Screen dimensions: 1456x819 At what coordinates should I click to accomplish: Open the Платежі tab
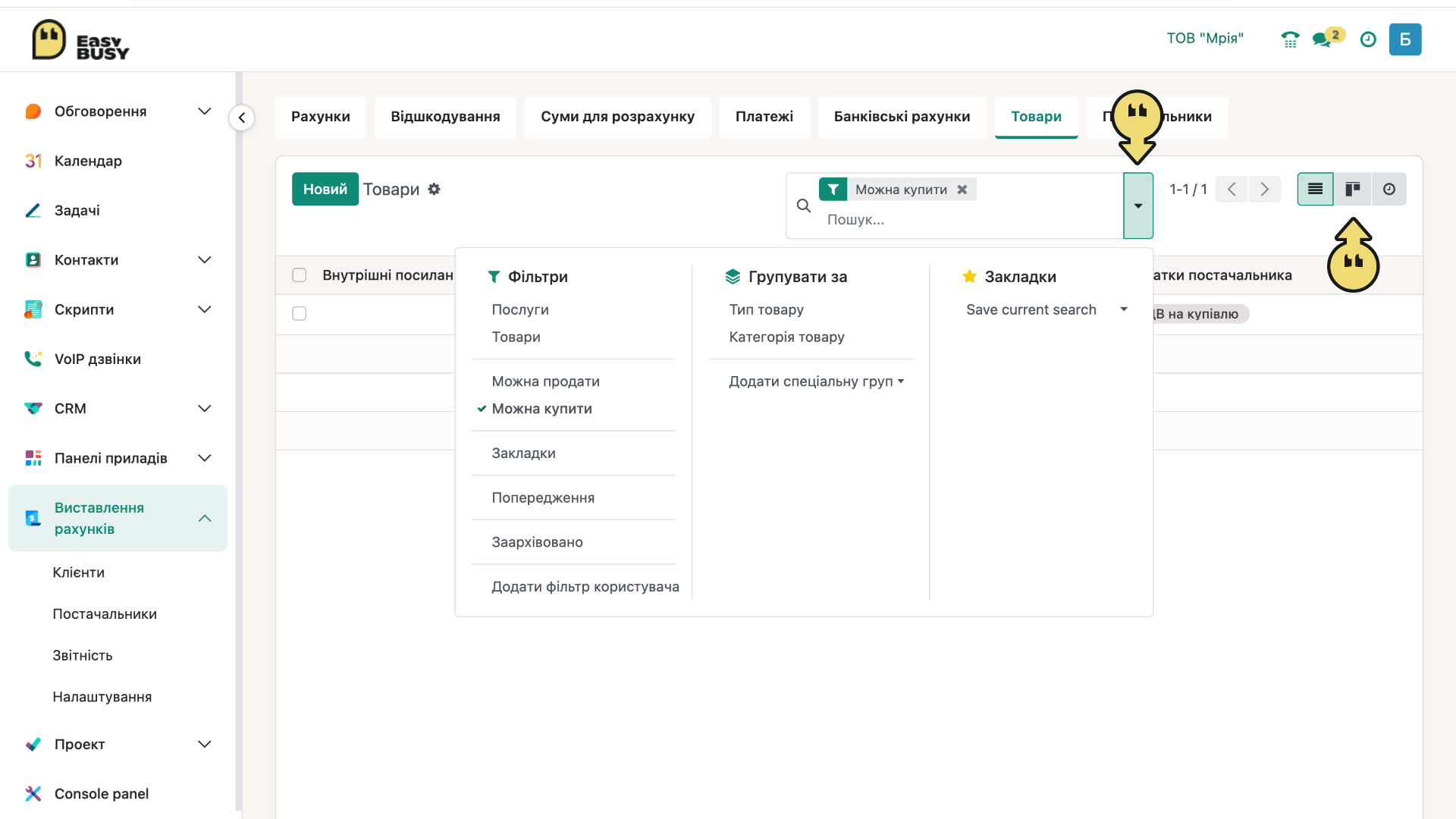764,117
